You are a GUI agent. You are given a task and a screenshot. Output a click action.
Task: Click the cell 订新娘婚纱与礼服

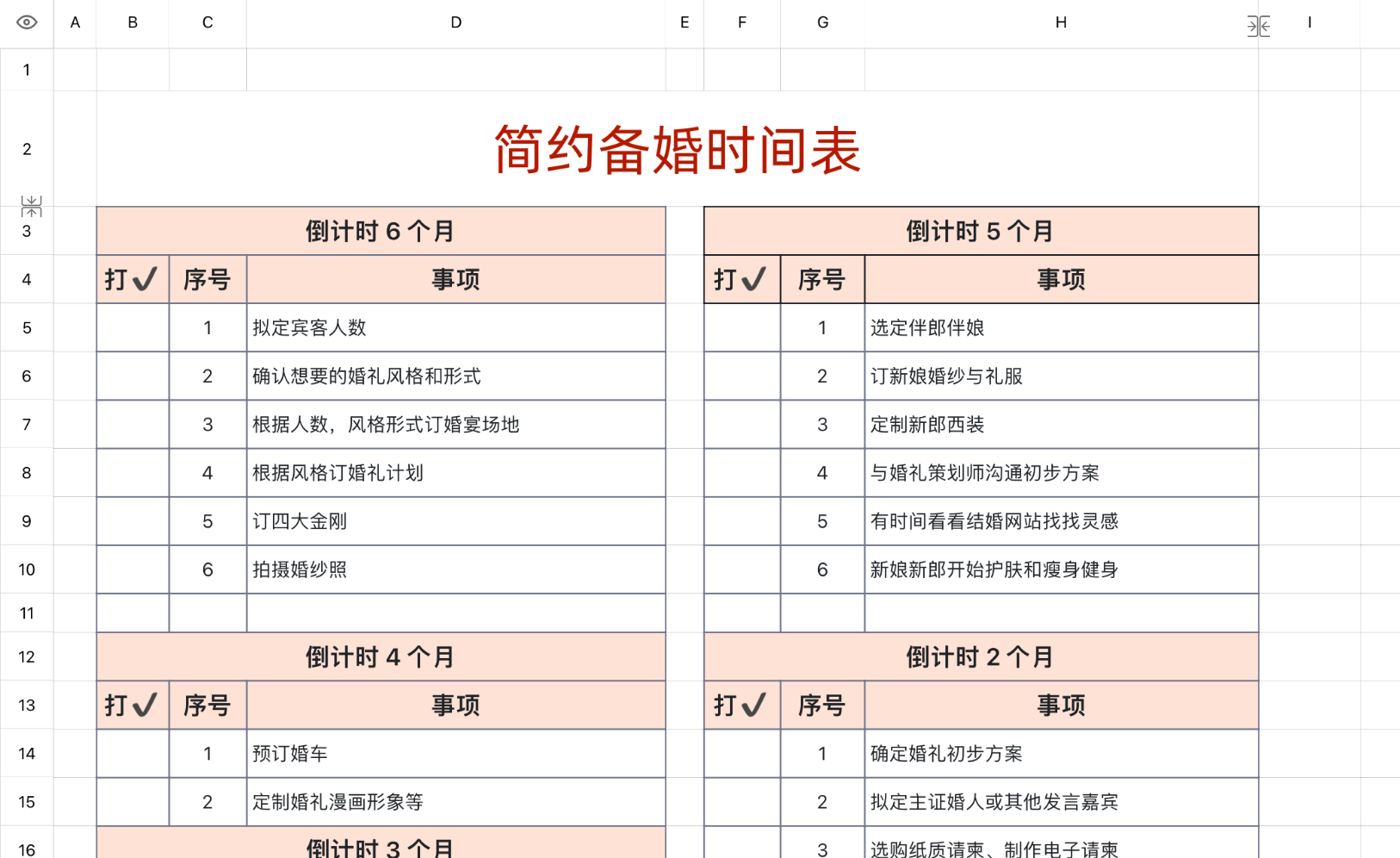1061,376
